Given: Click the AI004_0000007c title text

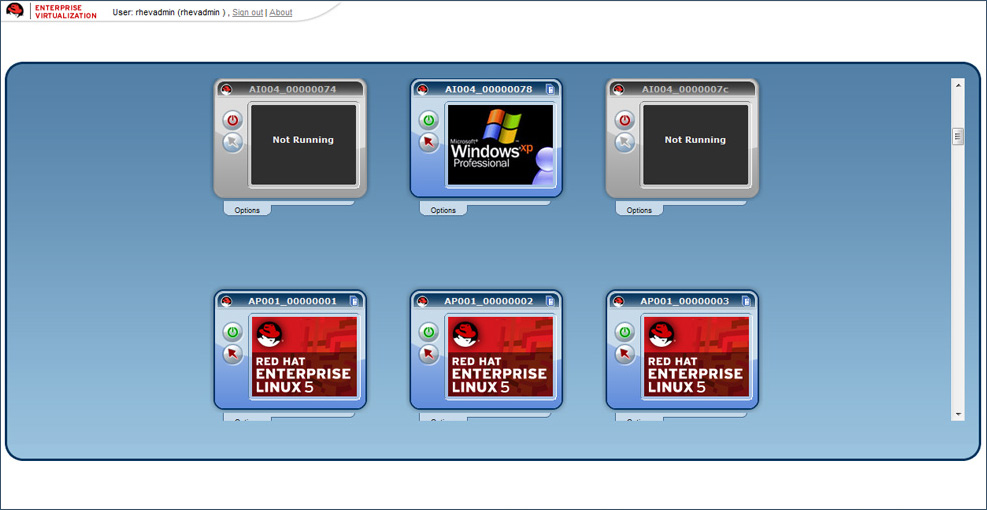Looking at the screenshot, I should coord(685,89).
